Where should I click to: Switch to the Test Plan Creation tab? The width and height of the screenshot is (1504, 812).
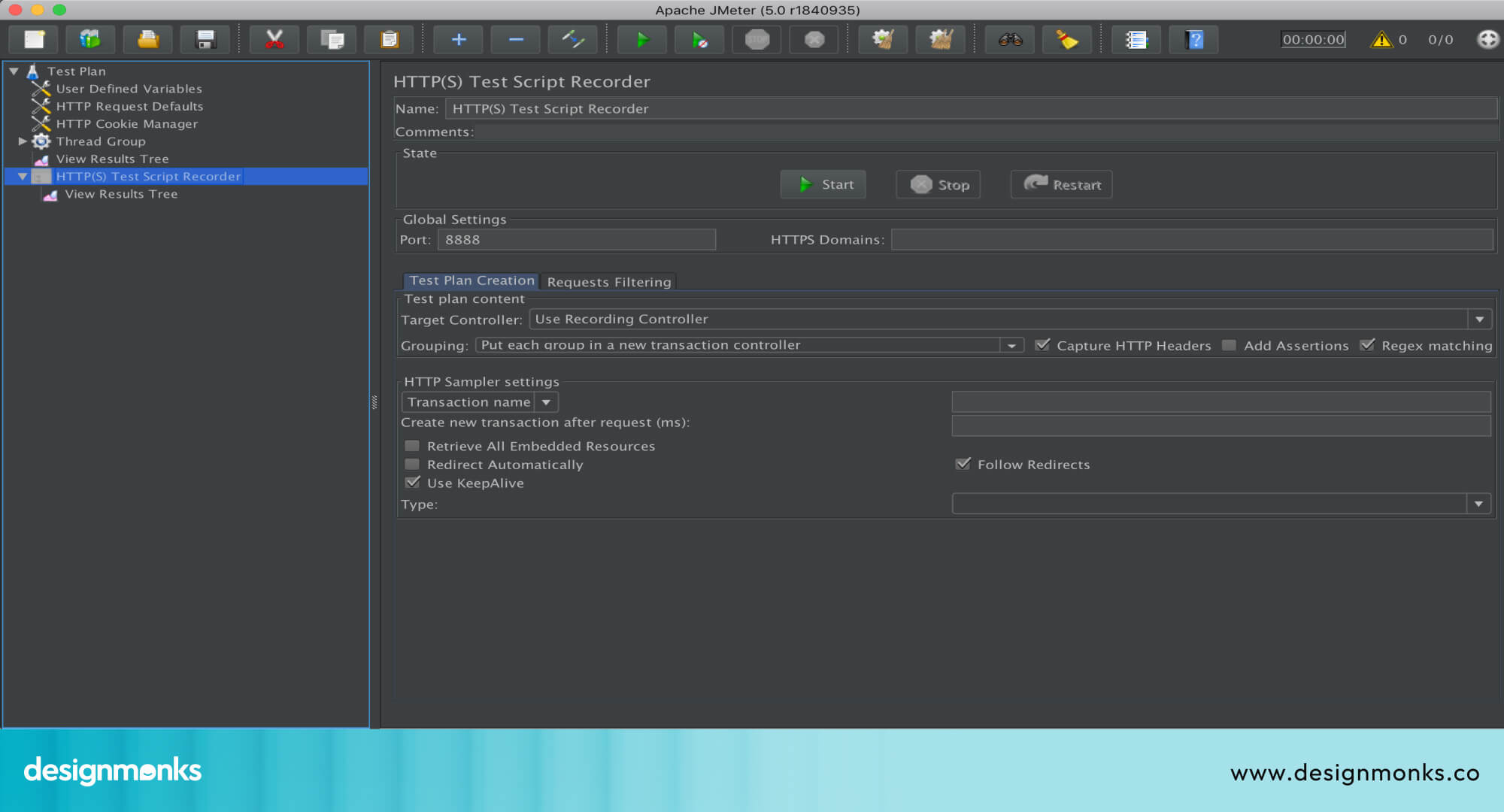pos(472,280)
